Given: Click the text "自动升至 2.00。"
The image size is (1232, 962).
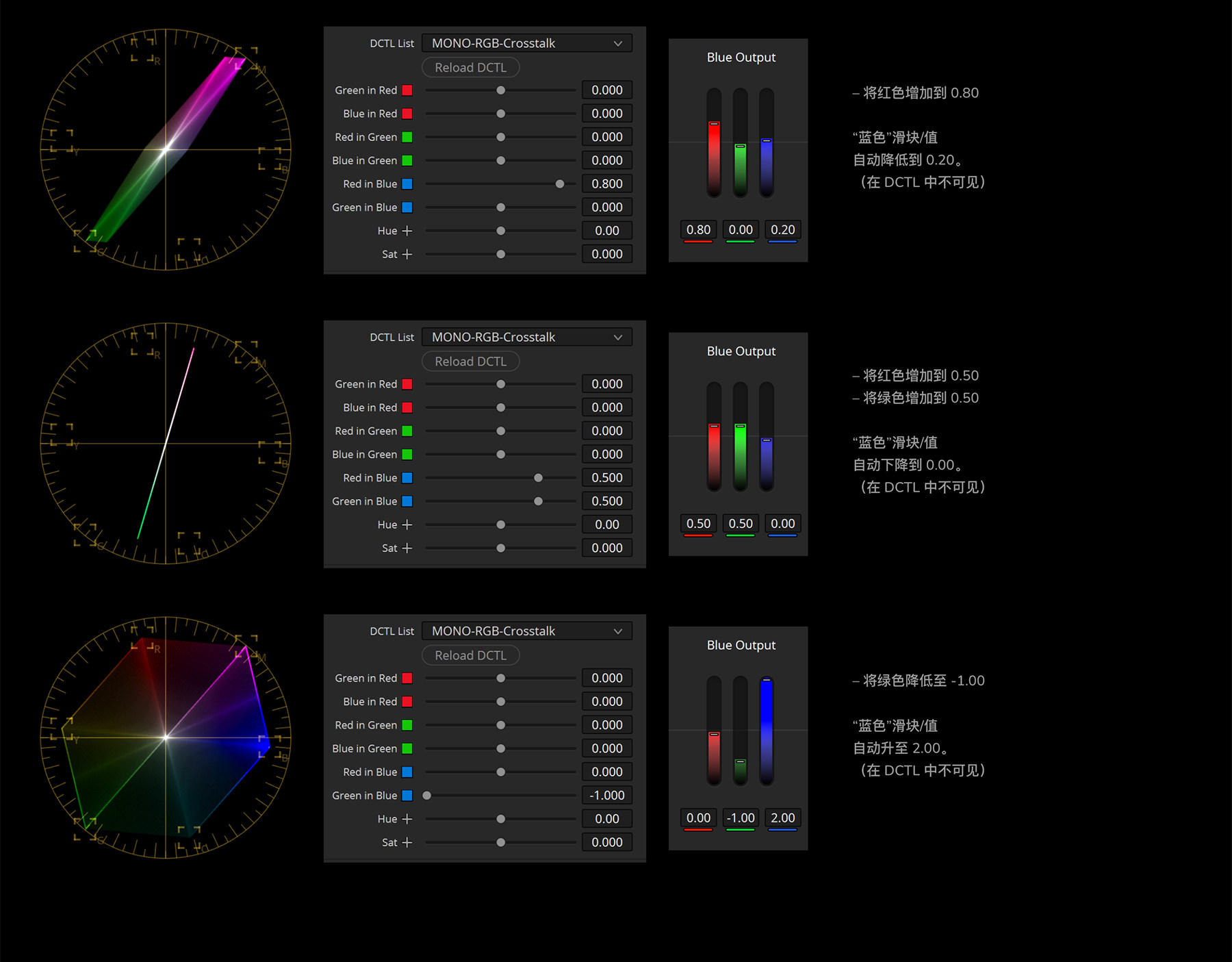Looking at the screenshot, I should tap(901, 748).
